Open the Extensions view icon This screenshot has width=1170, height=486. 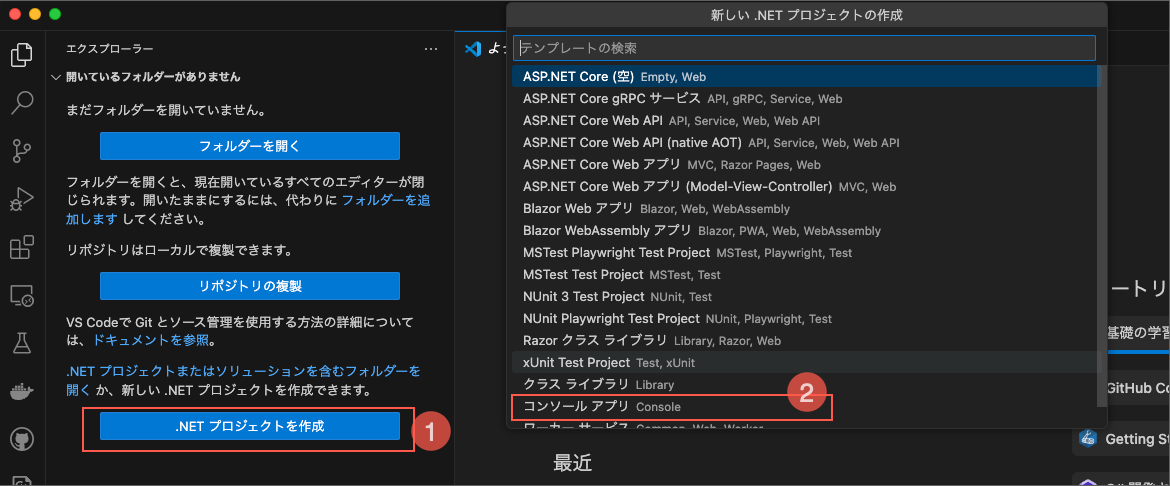point(22,247)
